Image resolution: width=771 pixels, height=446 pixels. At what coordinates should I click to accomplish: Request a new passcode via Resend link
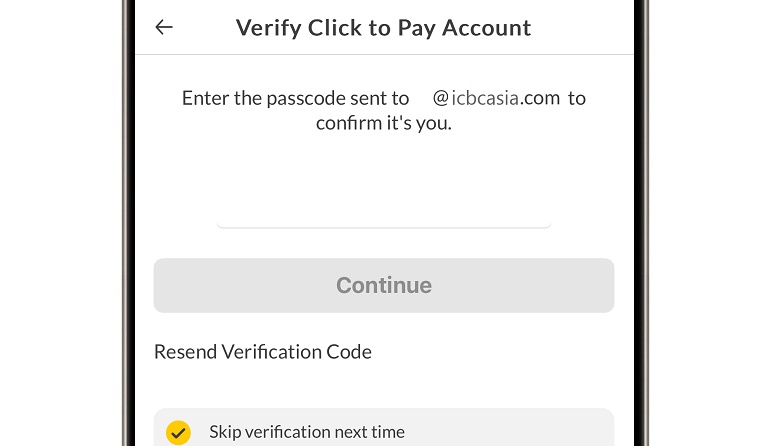[263, 352]
